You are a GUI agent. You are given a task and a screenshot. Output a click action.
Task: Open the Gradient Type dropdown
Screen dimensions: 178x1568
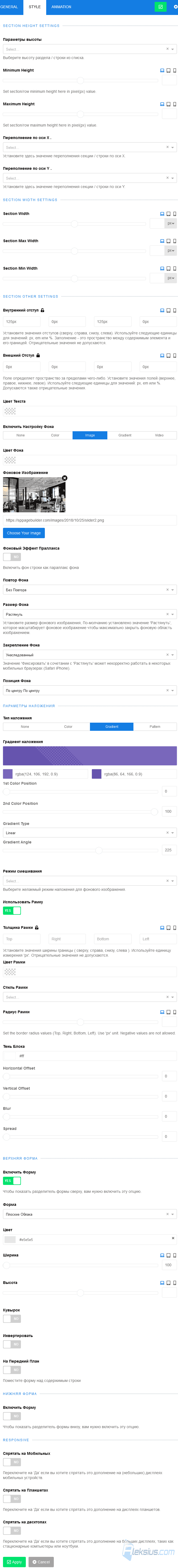click(90, 832)
